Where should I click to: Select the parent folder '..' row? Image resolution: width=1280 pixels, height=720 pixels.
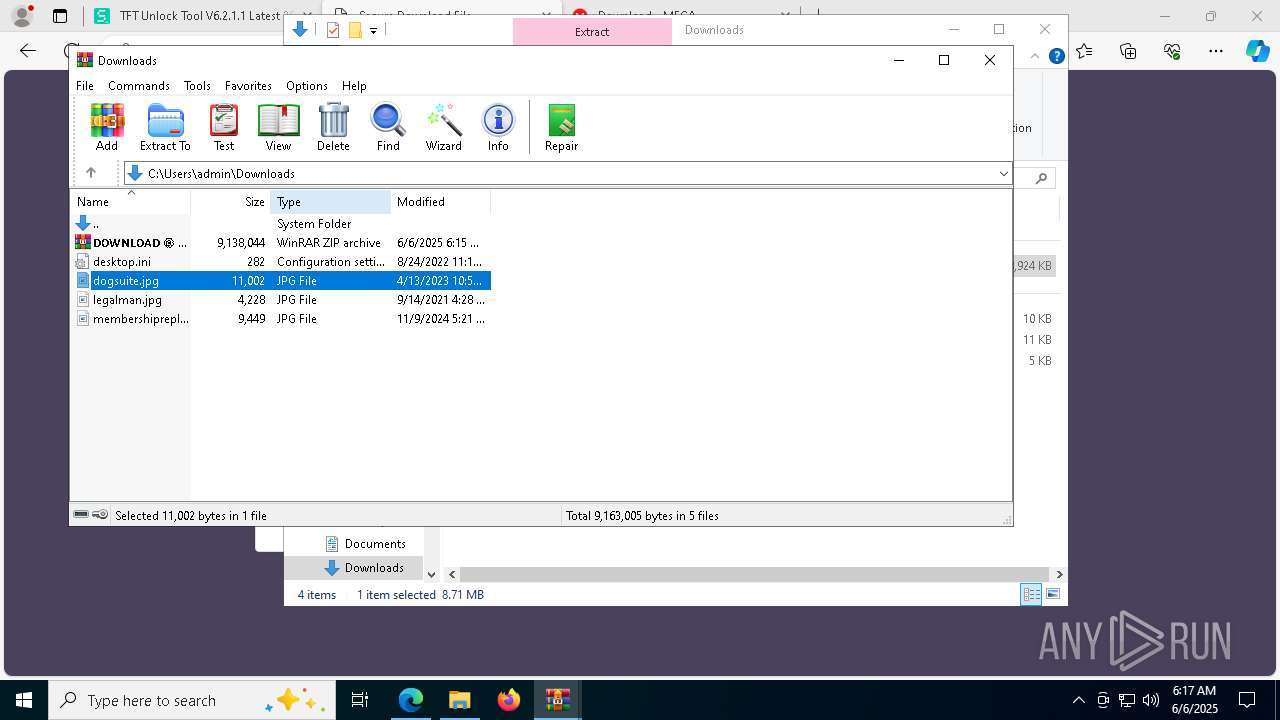click(x=281, y=224)
